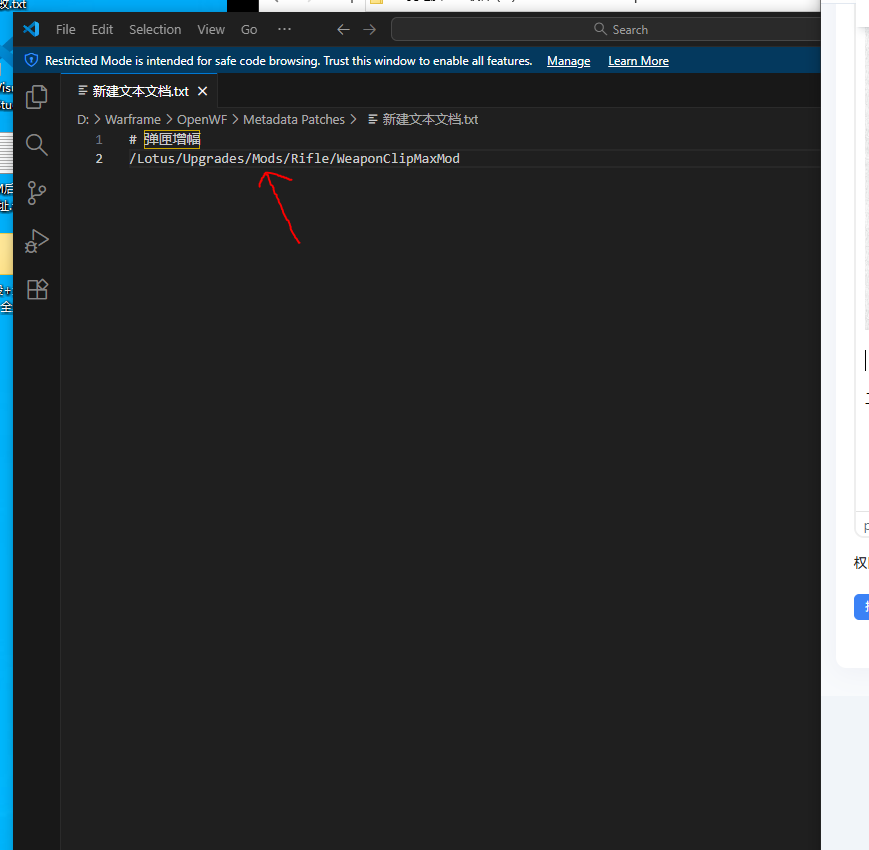Open the File menu
869x850 pixels.
click(65, 29)
